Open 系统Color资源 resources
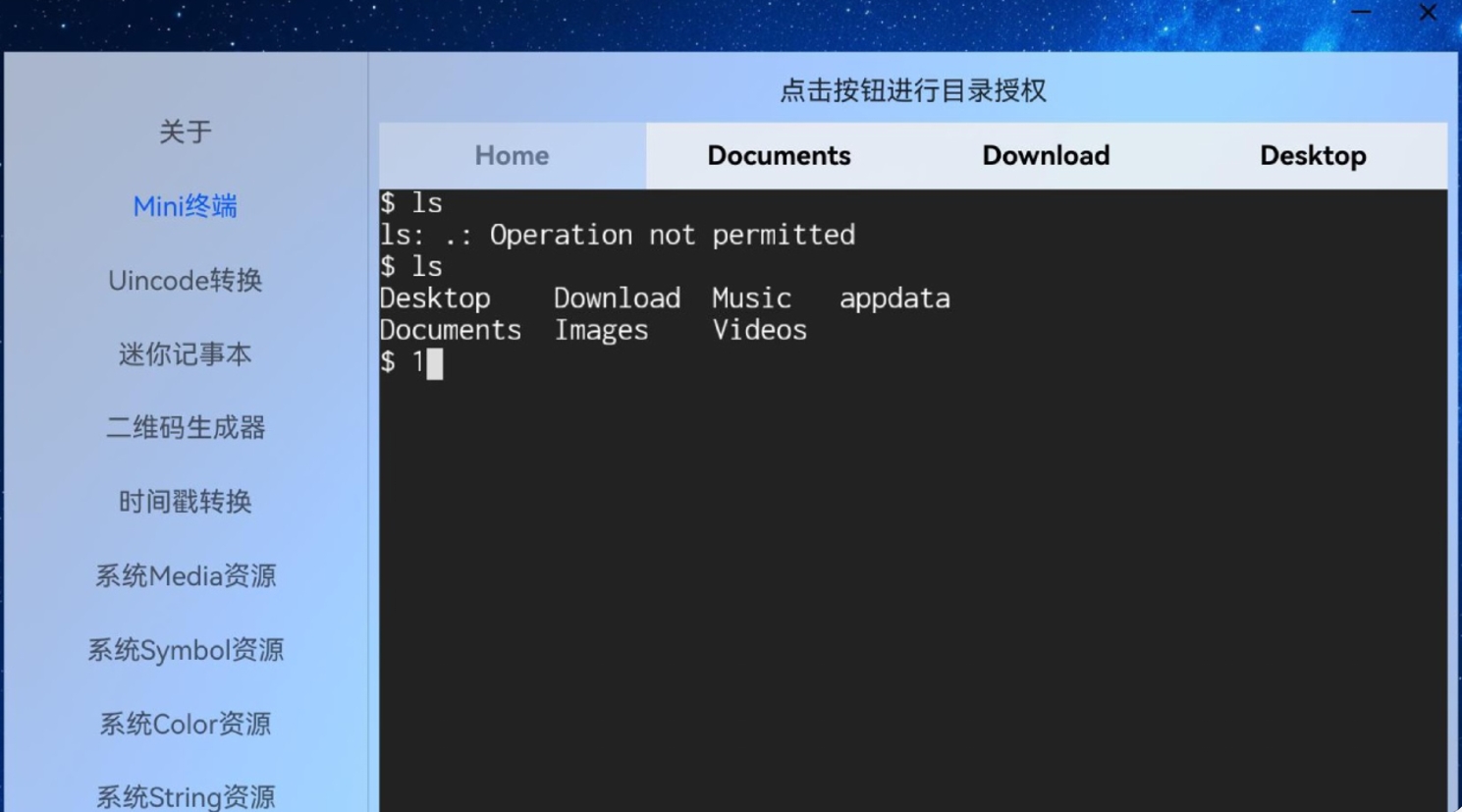1462x812 pixels. [x=185, y=724]
